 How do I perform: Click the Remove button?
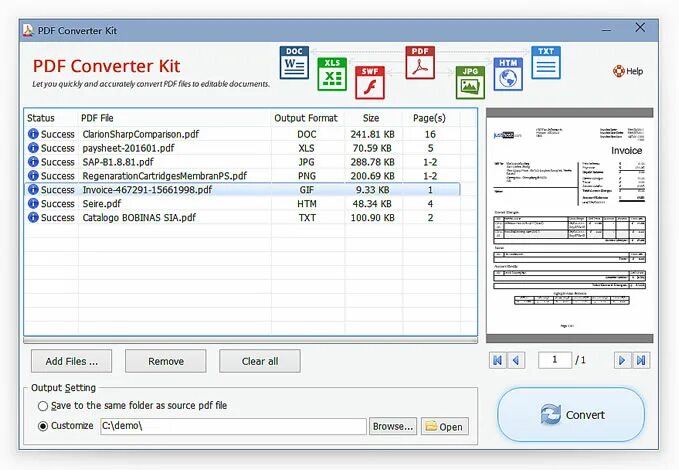pos(166,361)
